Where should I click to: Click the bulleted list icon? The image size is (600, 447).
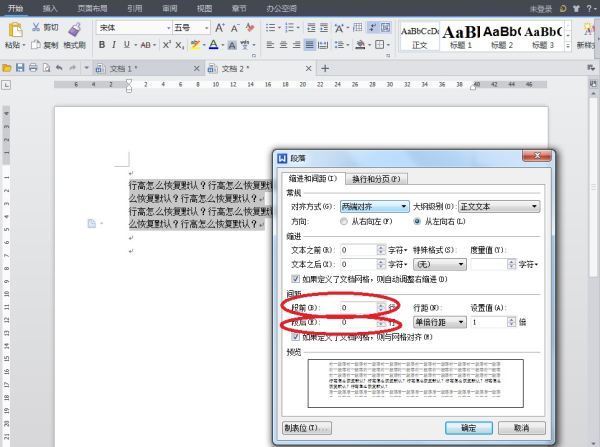click(x=271, y=28)
